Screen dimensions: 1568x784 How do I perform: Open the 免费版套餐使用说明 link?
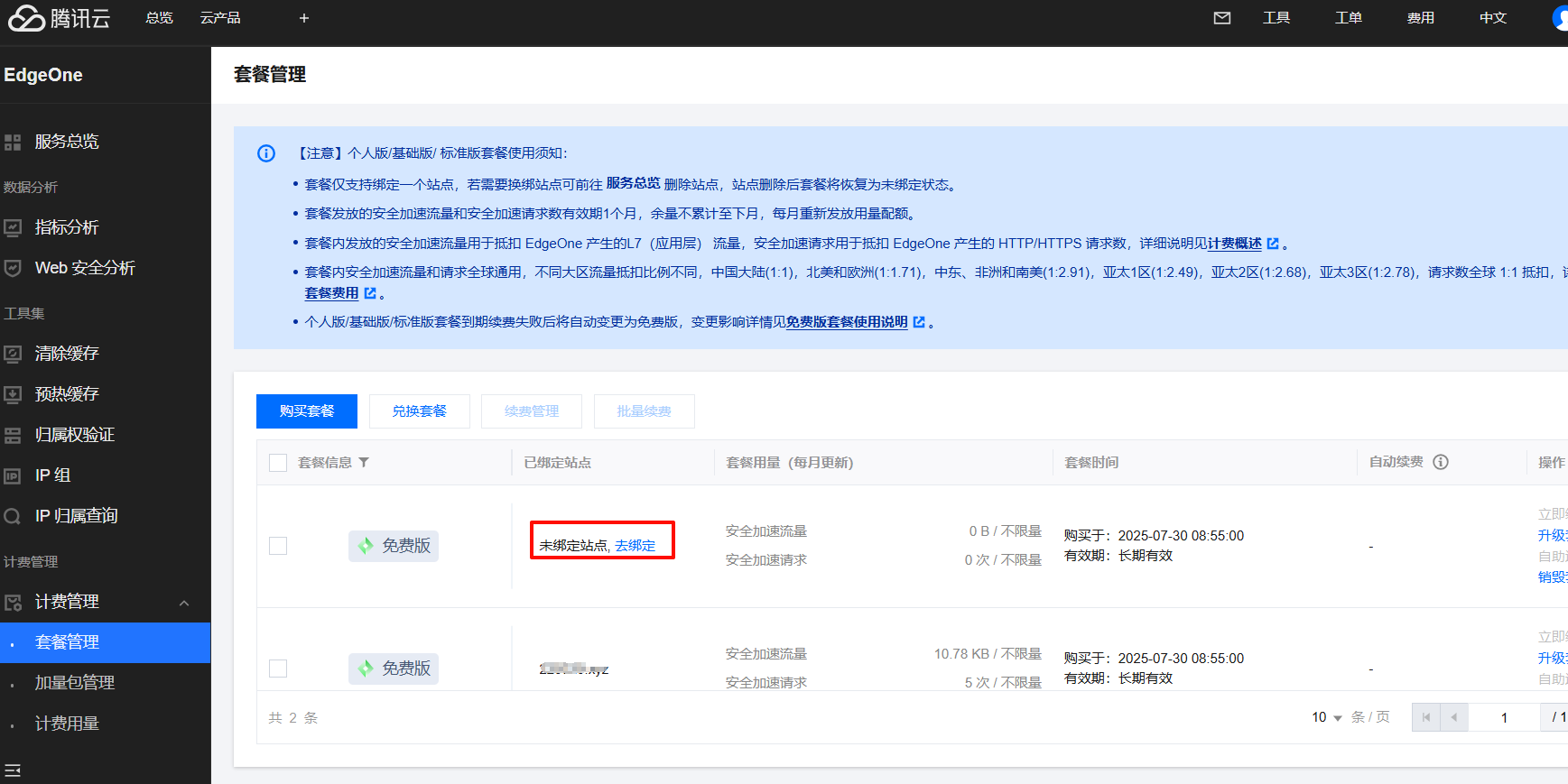(847, 322)
